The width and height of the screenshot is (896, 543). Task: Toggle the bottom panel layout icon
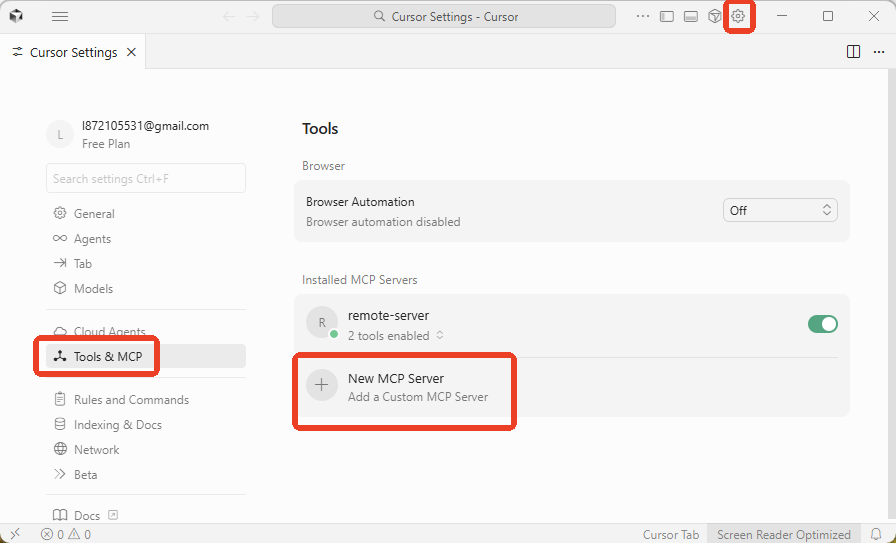(691, 17)
